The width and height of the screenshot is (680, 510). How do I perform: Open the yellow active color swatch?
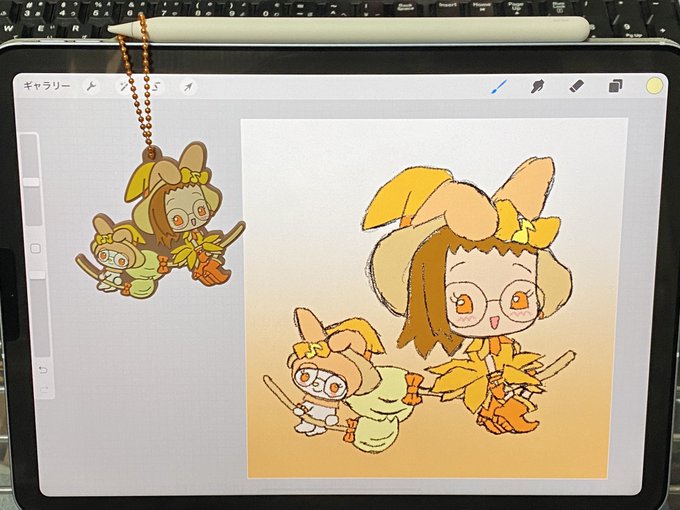(x=654, y=86)
